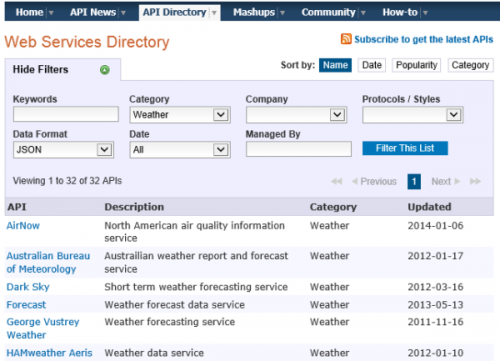Collapse filters with the green arrow icon
The image size is (500, 361).
105,70
